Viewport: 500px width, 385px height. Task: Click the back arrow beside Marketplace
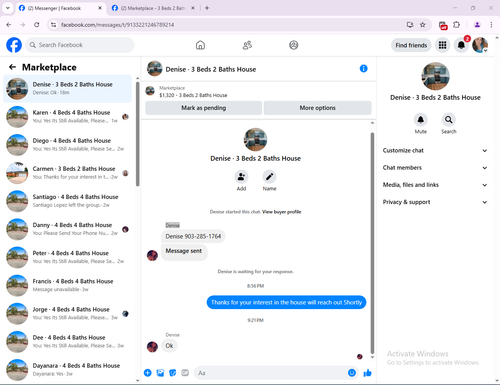tap(13, 67)
